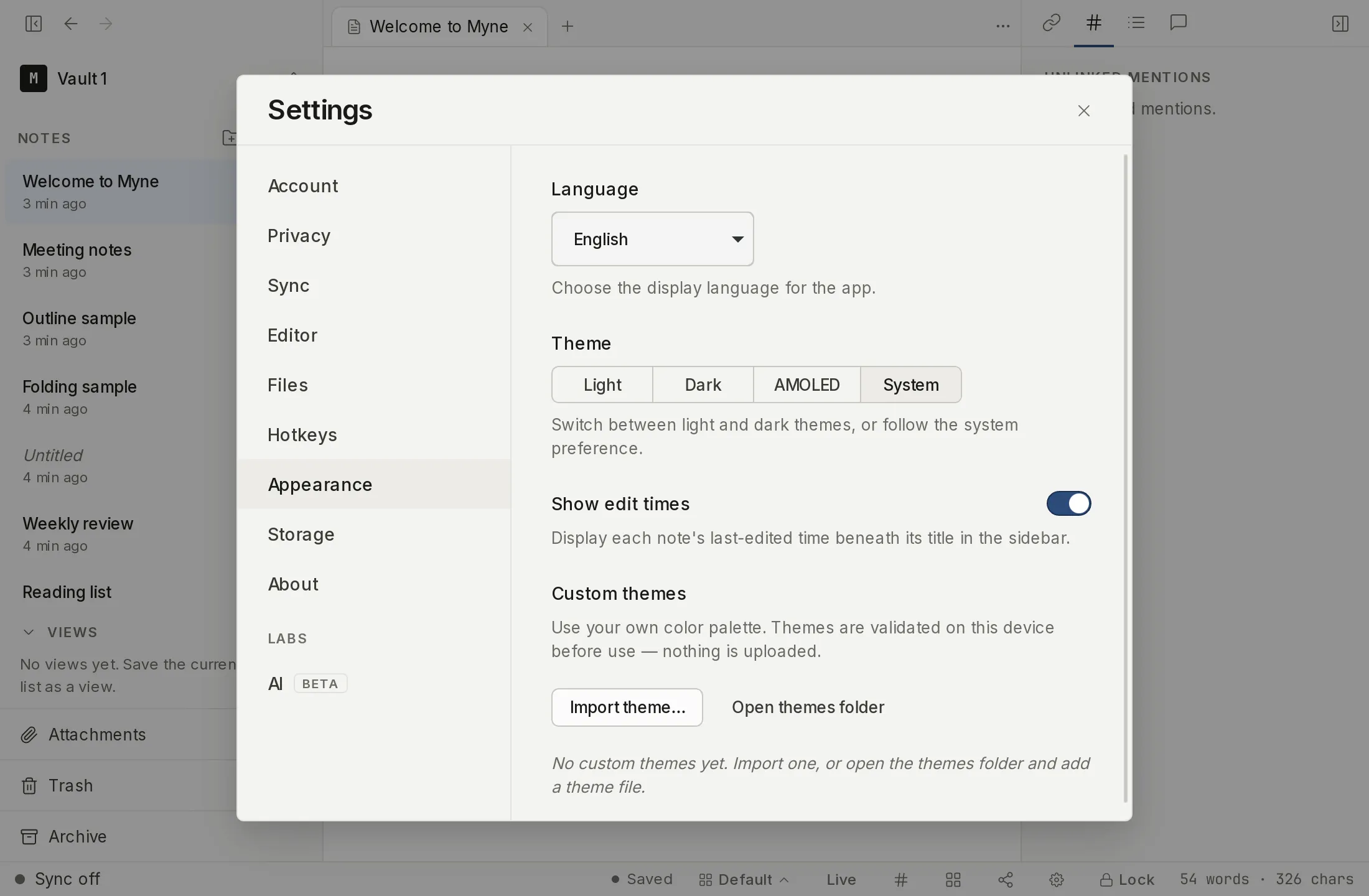Image resolution: width=1369 pixels, height=896 pixels.
Task: Toggle Show edit times switch
Action: coord(1069,503)
